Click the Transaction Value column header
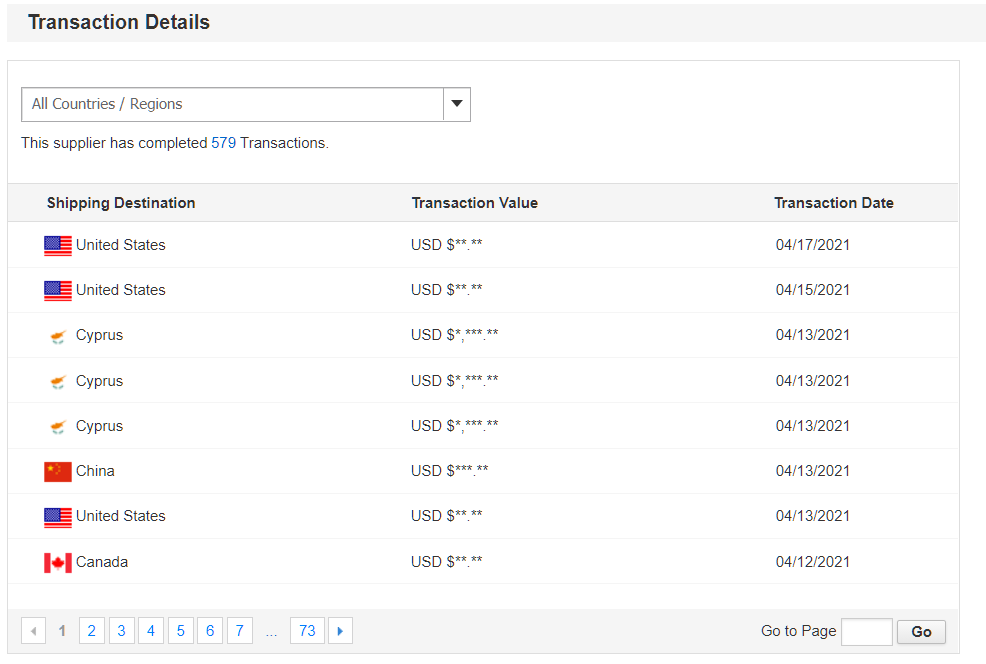 pyautogui.click(x=474, y=202)
